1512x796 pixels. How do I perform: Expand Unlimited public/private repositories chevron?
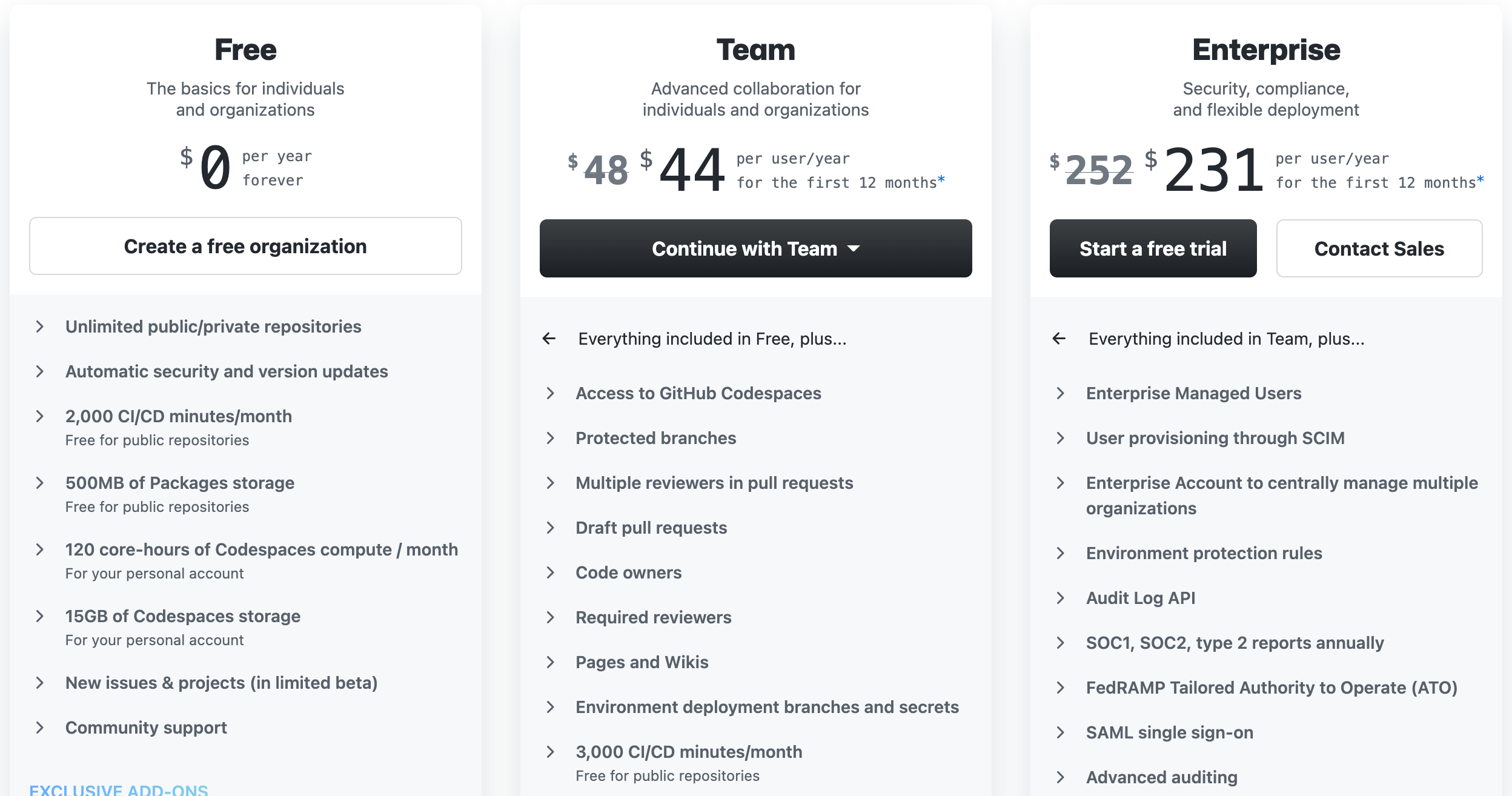point(40,327)
